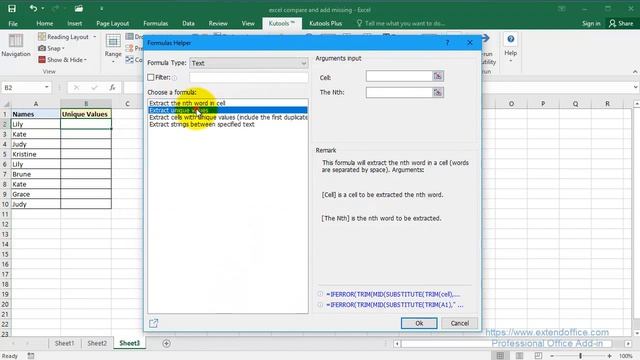Switch to the Insert tab
This screenshot has height=360, width=640.
point(74,23)
